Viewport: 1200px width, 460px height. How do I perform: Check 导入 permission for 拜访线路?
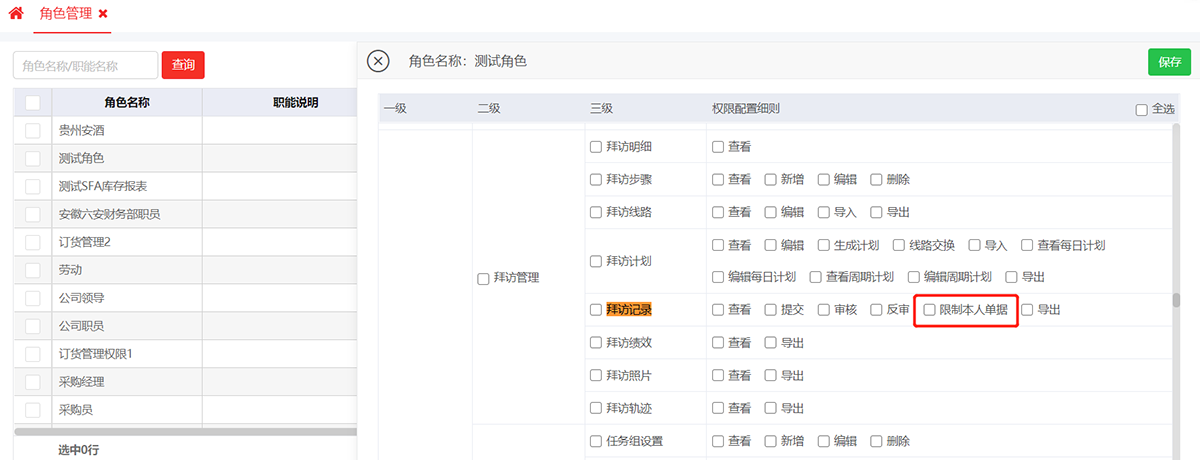click(824, 212)
